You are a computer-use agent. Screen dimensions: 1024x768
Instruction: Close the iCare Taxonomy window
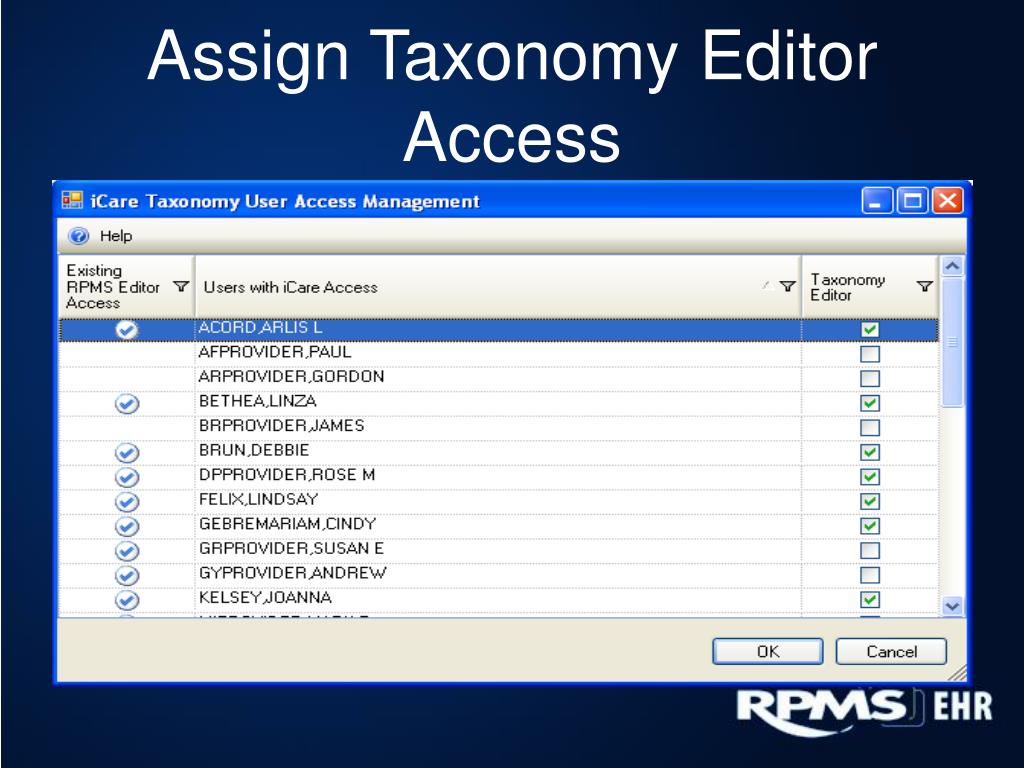[x=947, y=200]
